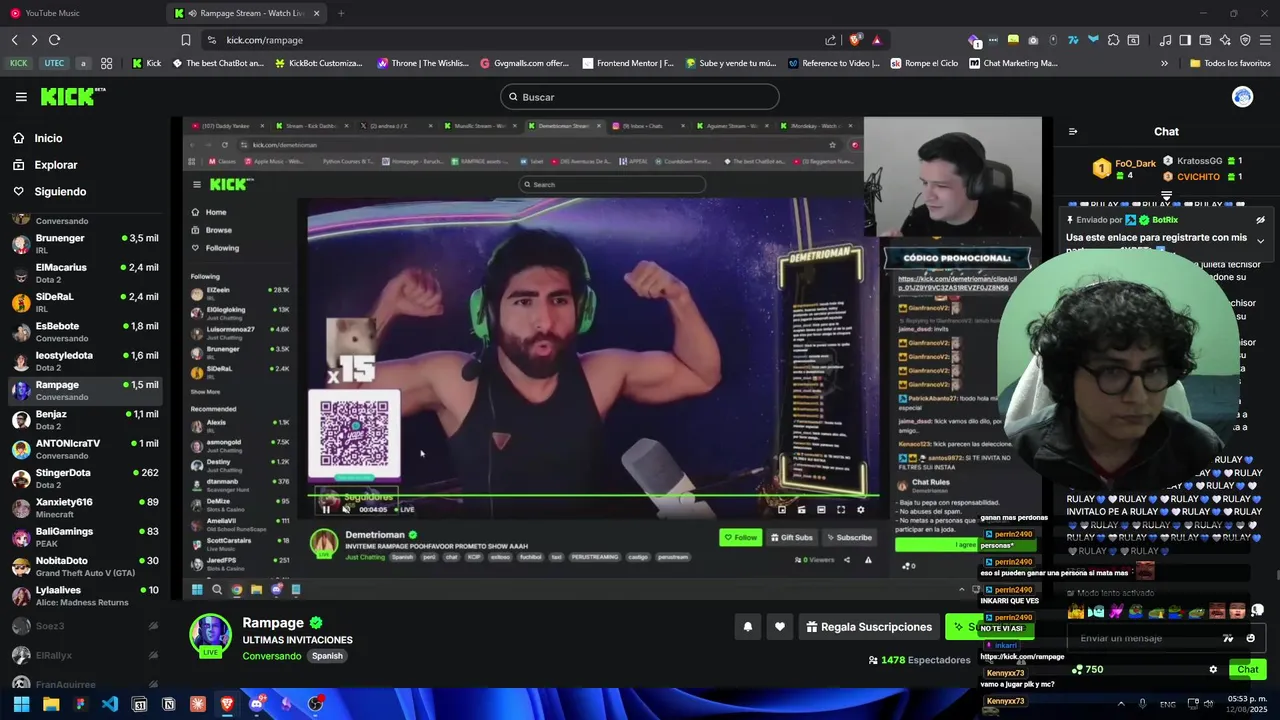Open StingerDota channel in sidebar
This screenshot has height=720, width=1280.
coord(84,478)
